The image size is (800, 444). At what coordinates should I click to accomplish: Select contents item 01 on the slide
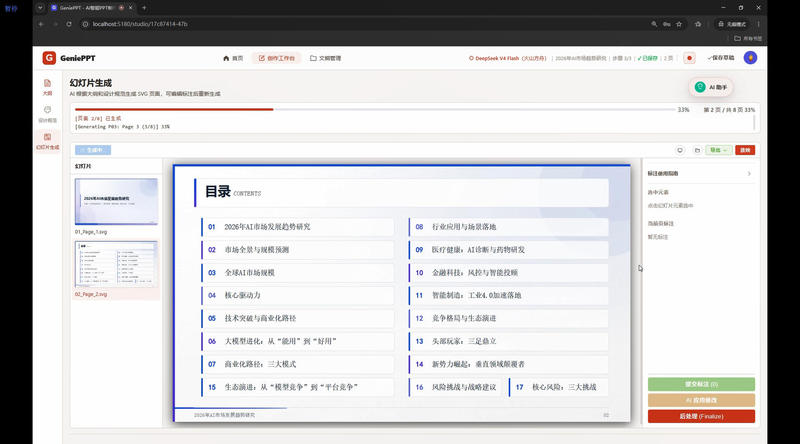tap(297, 227)
